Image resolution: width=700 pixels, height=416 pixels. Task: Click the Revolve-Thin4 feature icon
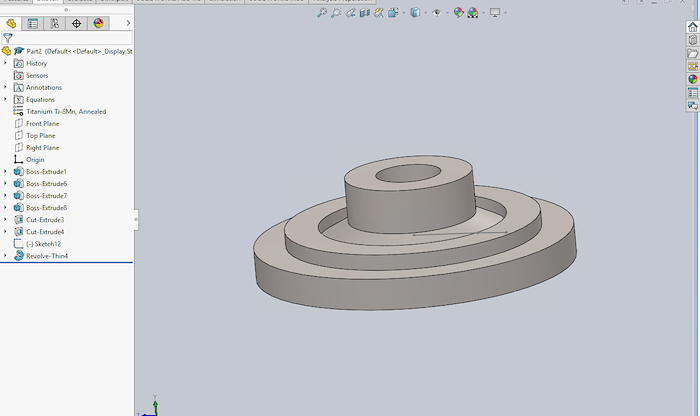[18, 256]
